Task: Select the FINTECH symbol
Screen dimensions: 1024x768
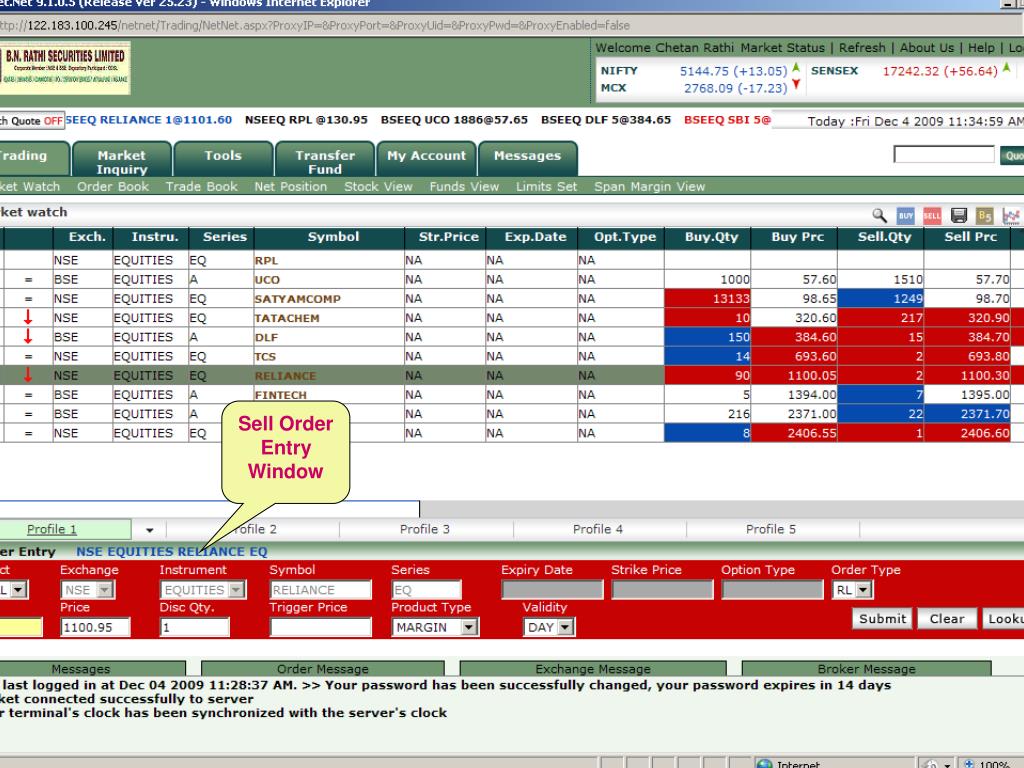Action: coord(280,394)
